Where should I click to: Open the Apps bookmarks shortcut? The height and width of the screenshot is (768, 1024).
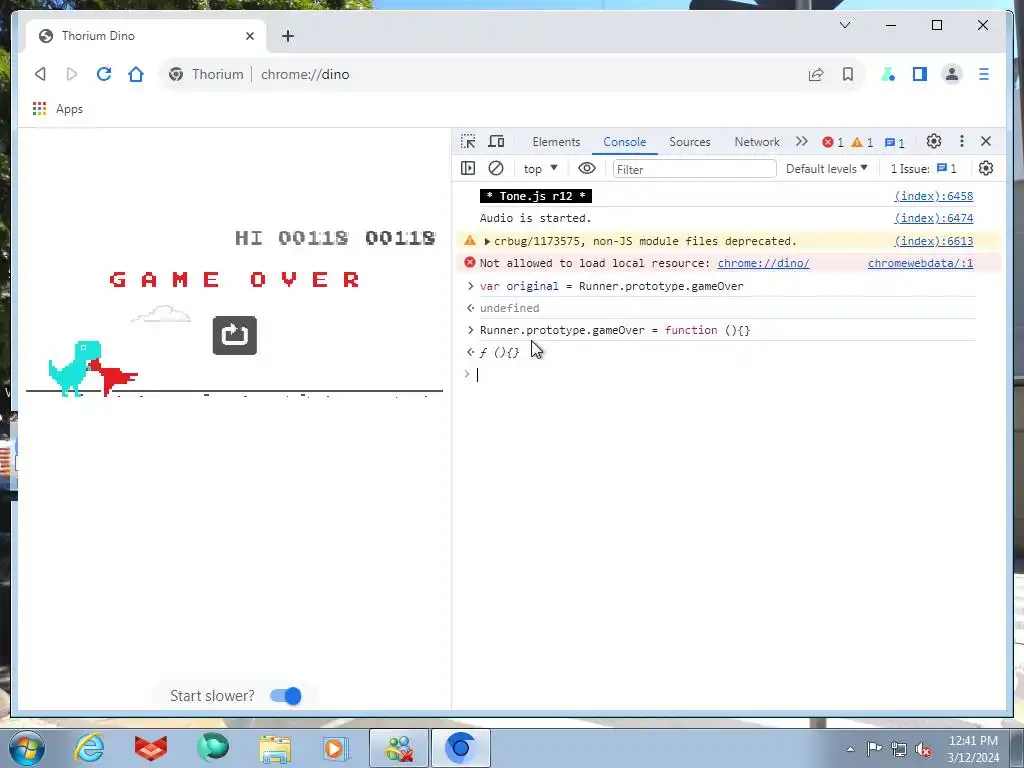[57, 109]
